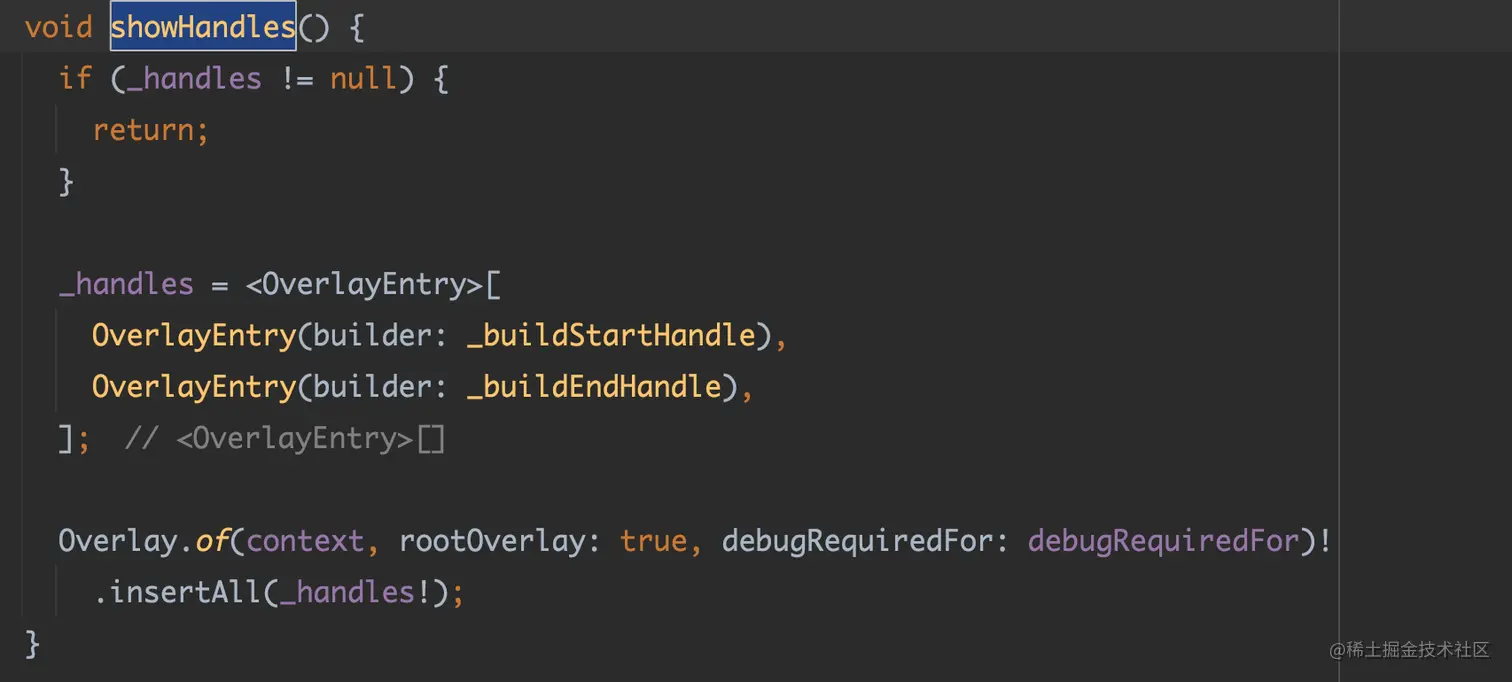Click the true literal value

[653, 541]
